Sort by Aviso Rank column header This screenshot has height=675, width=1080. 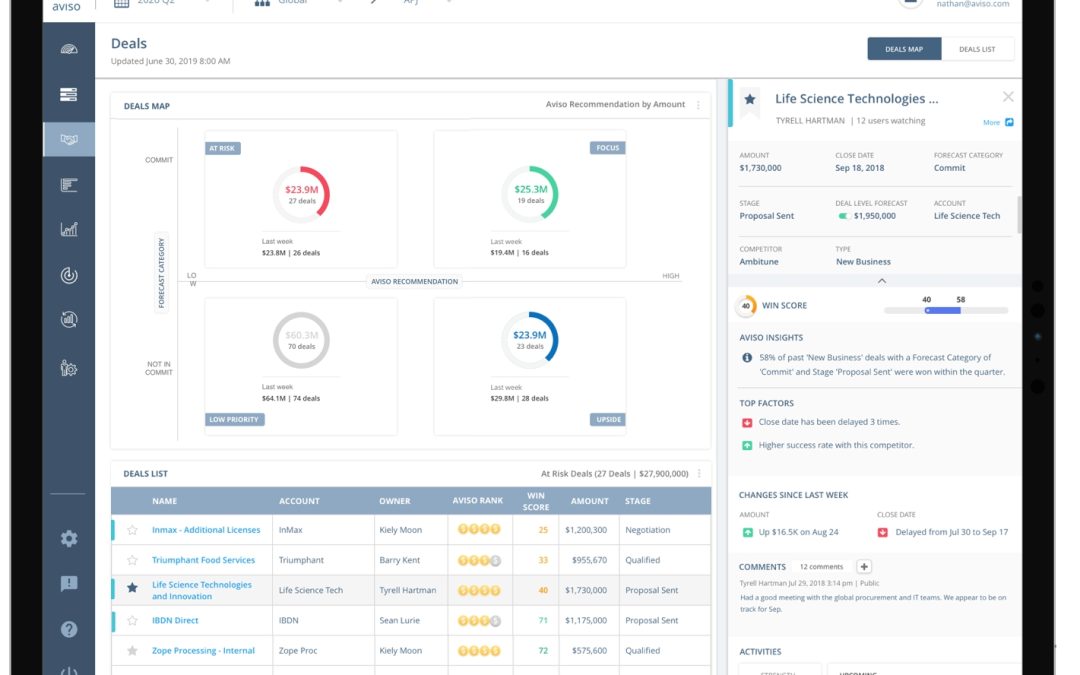(477, 501)
